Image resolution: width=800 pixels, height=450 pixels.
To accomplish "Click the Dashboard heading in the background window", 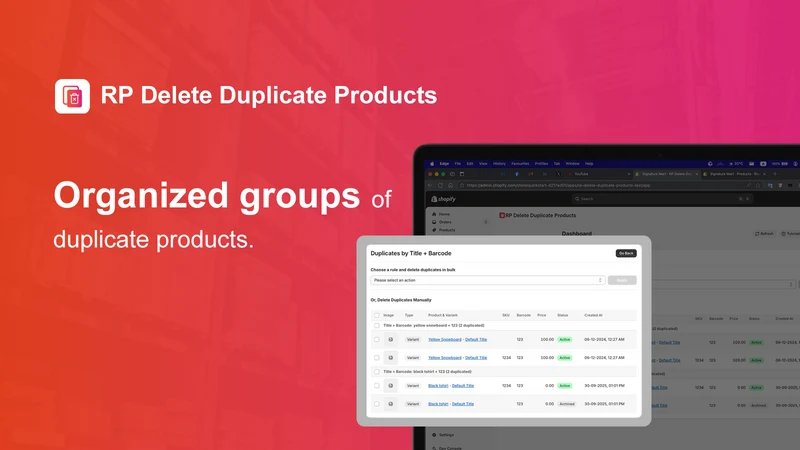I will click(x=577, y=233).
